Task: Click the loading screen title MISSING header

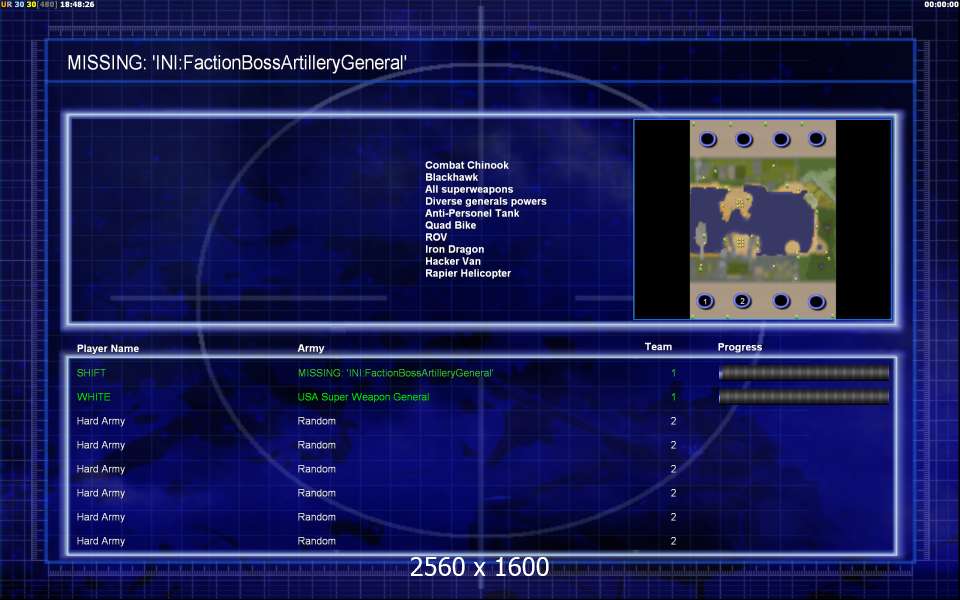Action: click(x=237, y=62)
